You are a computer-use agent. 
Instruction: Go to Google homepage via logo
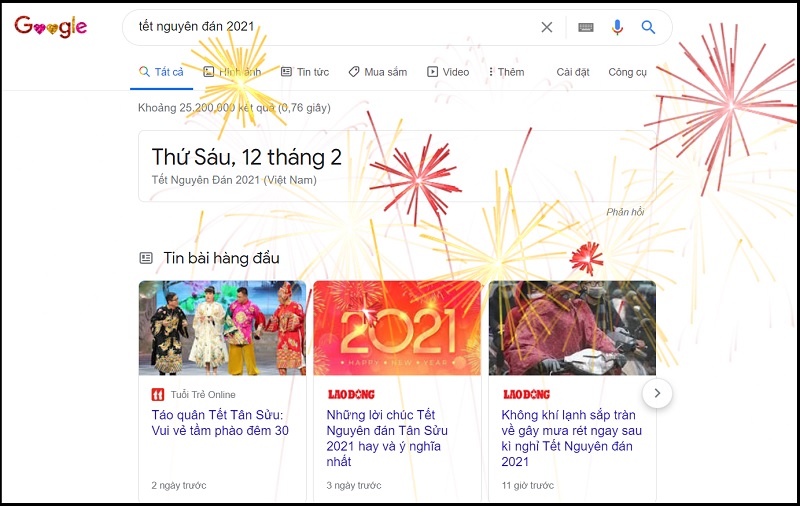point(51,27)
